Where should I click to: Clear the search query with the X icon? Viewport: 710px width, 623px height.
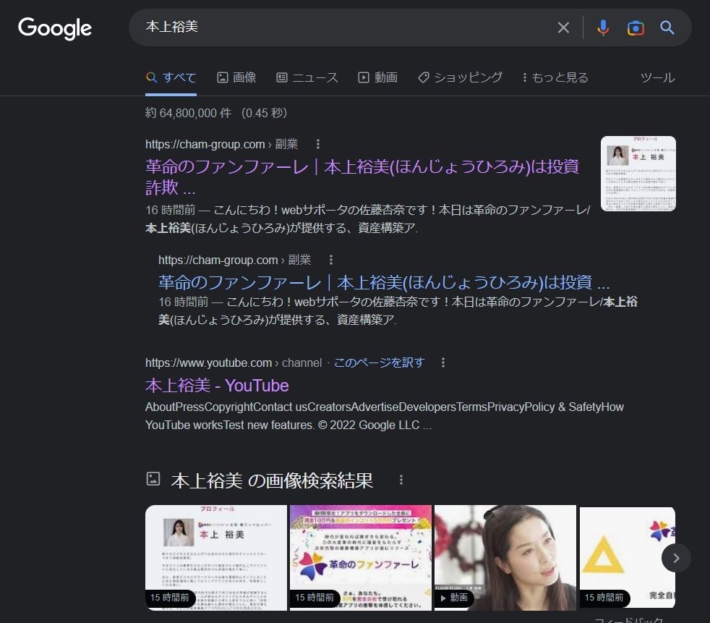563,28
